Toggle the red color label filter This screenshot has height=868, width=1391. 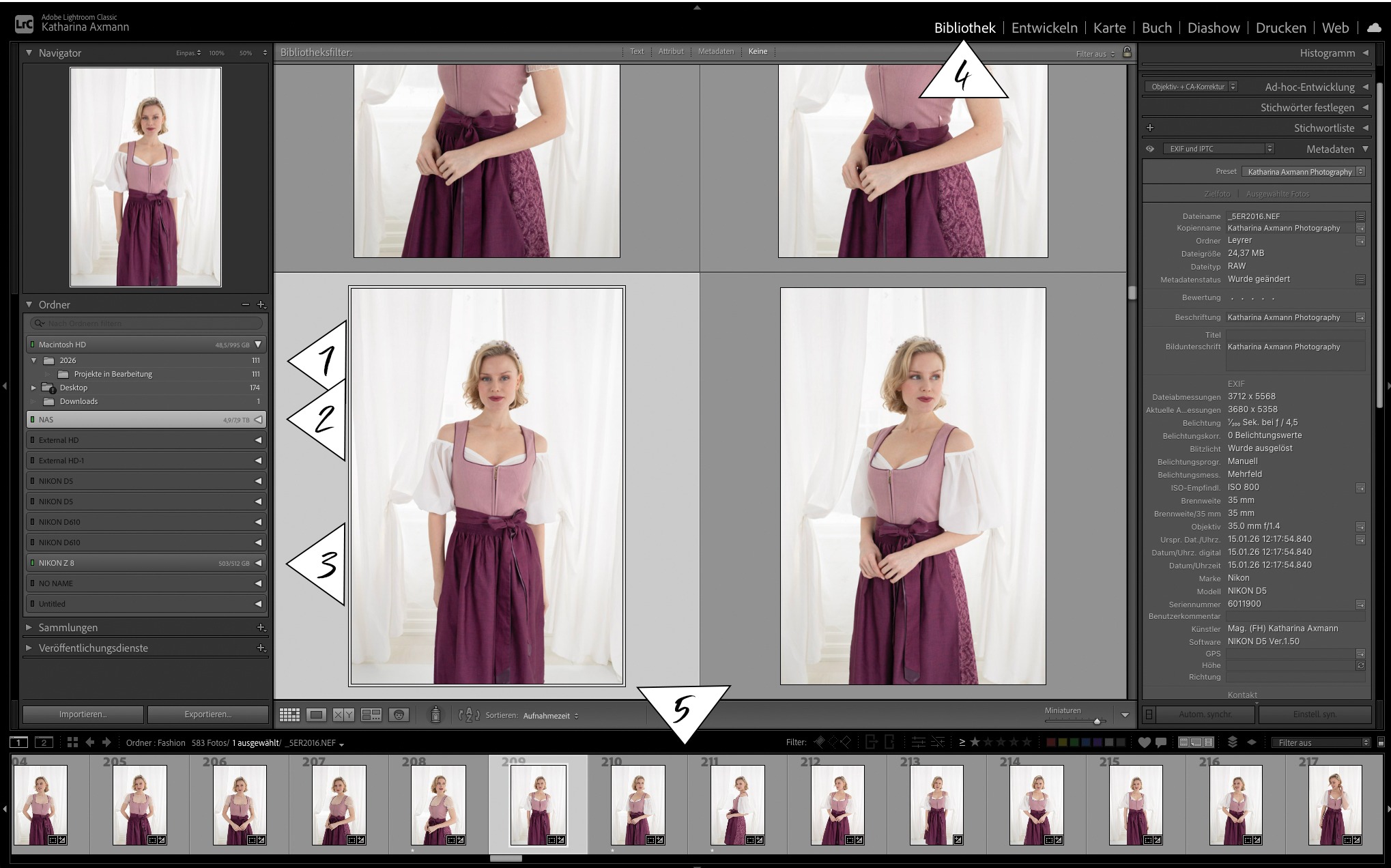pyautogui.click(x=1051, y=742)
